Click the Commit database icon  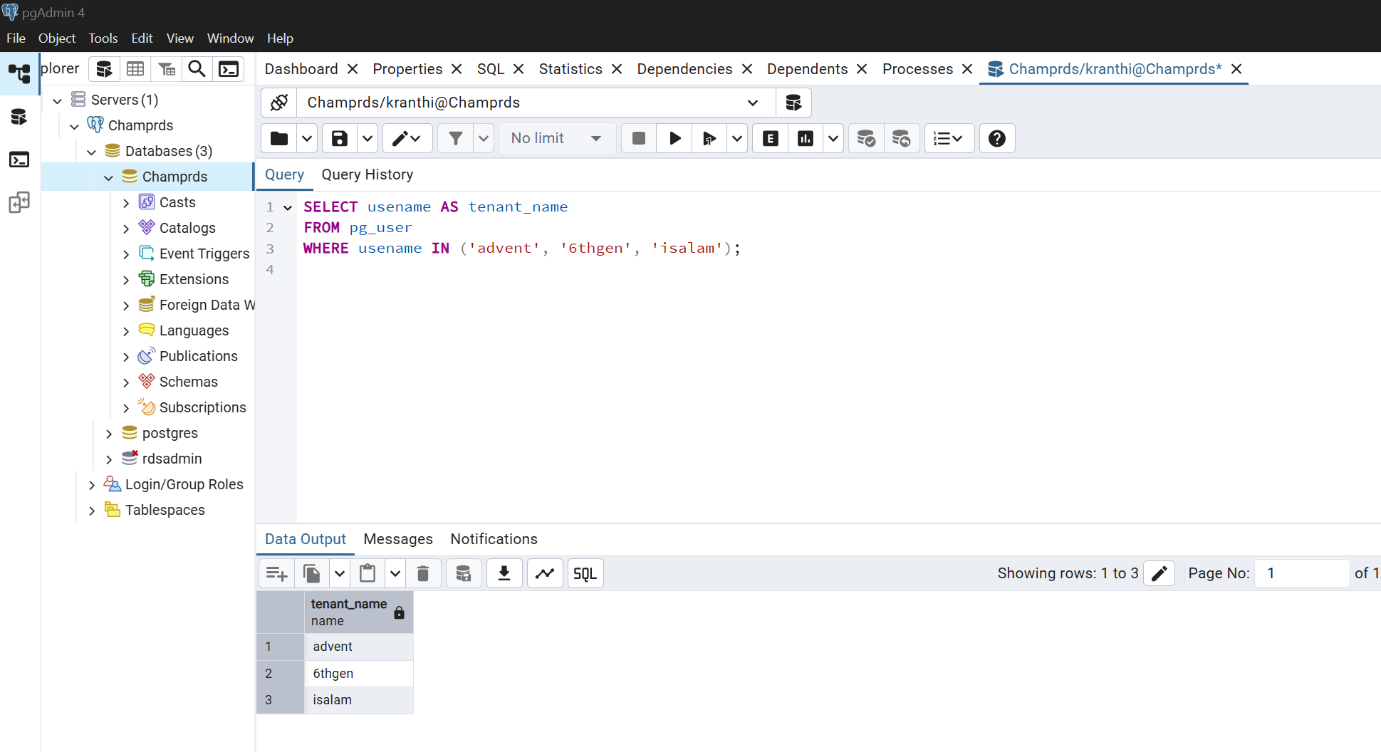(866, 138)
